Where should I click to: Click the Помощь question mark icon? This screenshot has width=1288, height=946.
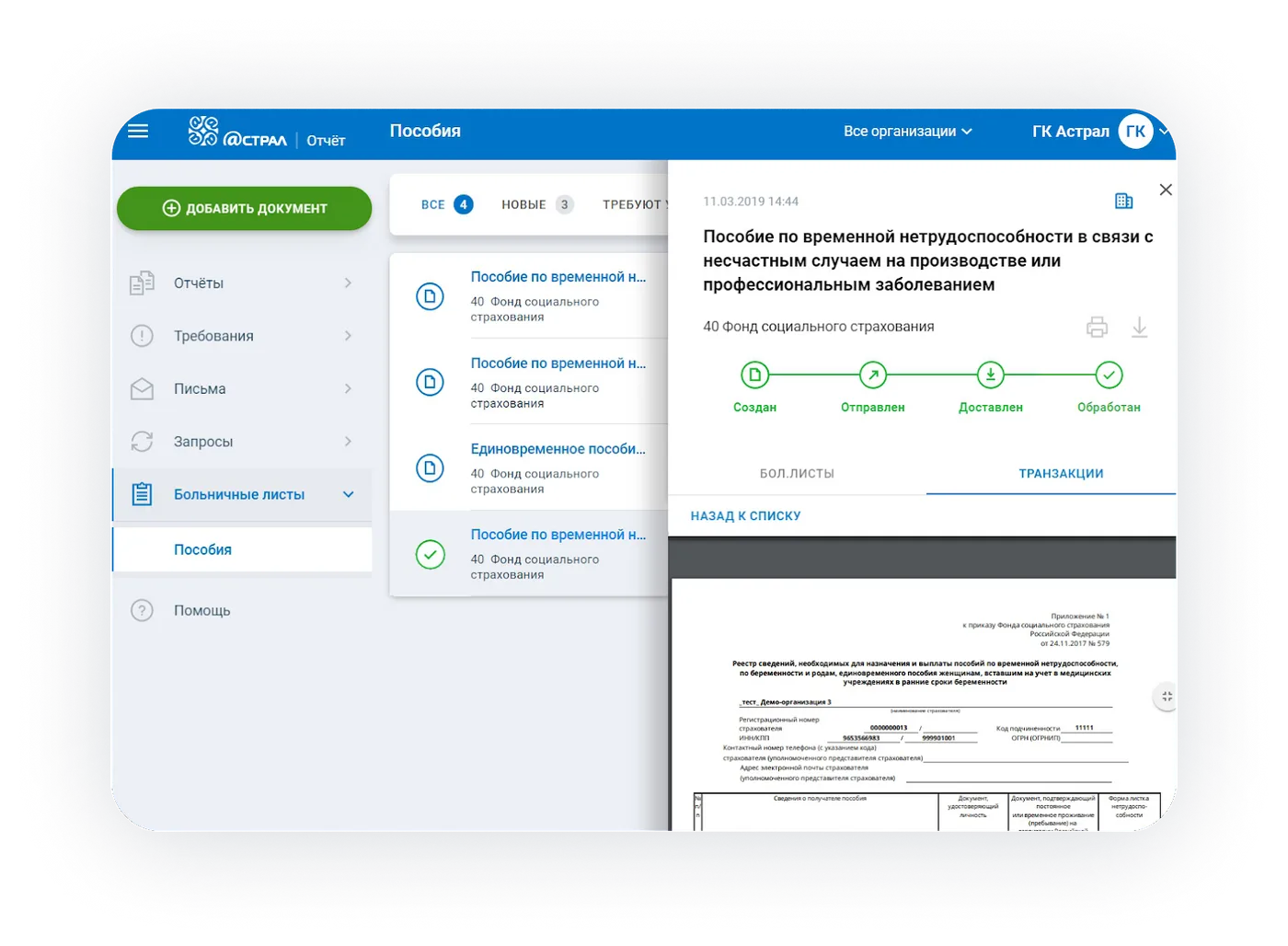[x=142, y=610]
